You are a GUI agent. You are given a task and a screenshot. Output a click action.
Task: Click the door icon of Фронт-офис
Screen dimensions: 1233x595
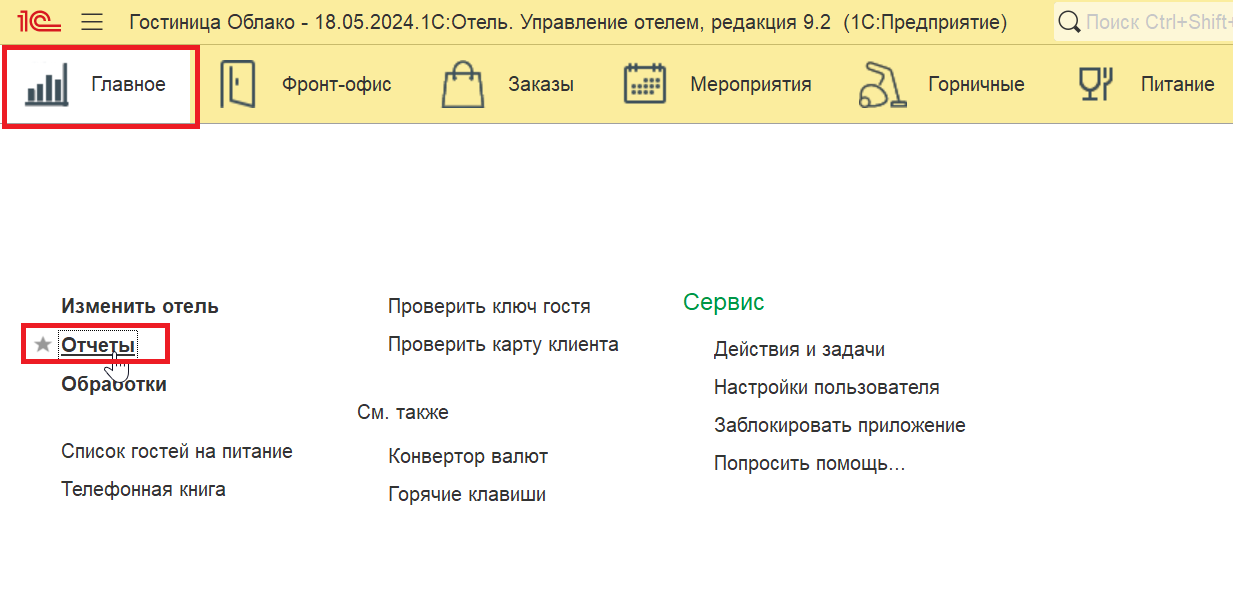(x=238, y=84)
